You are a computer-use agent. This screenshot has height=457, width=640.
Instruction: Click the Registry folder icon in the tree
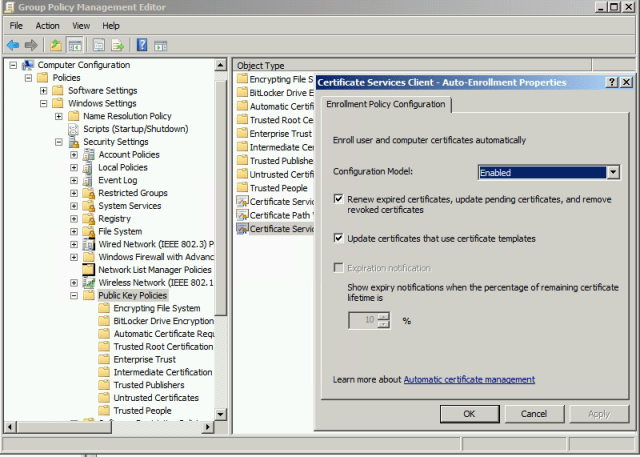click(x=89, y=219)
